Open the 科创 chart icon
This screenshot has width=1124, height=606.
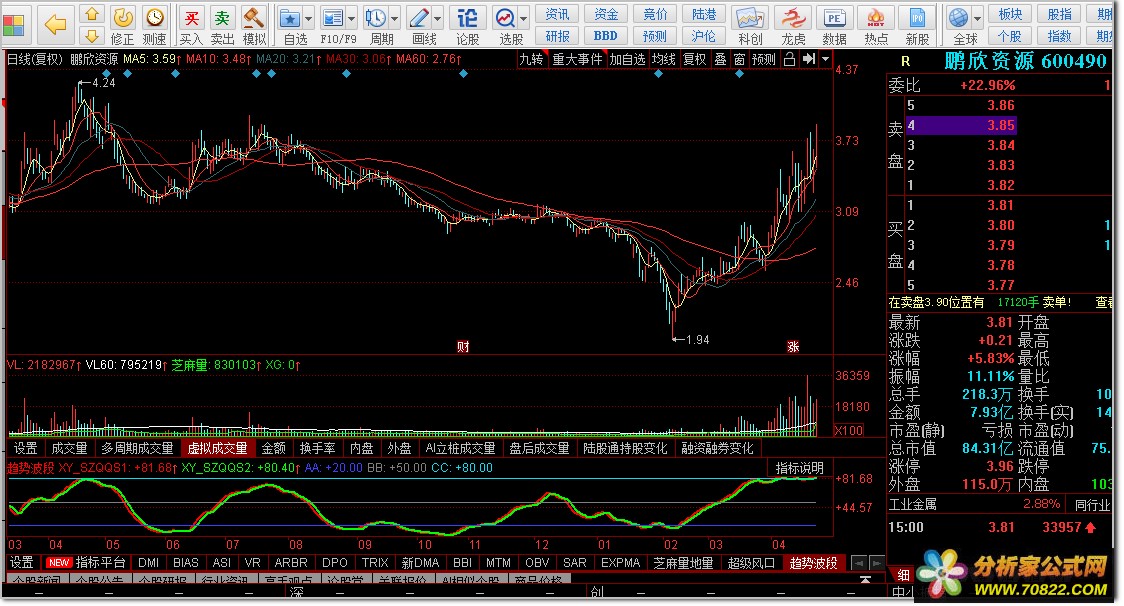click(749, 18)
